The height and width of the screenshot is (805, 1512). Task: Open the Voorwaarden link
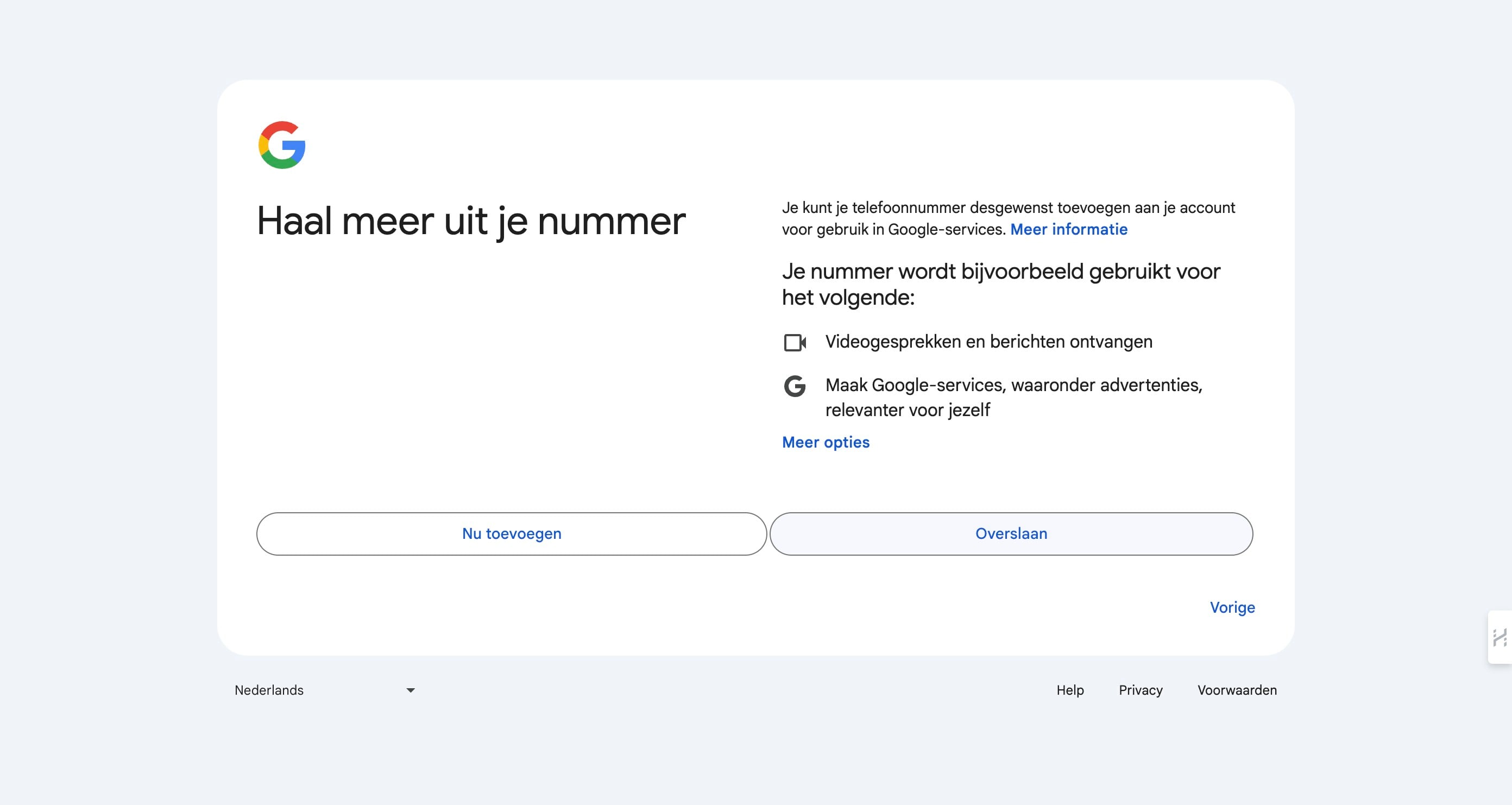coord(1236,690)
